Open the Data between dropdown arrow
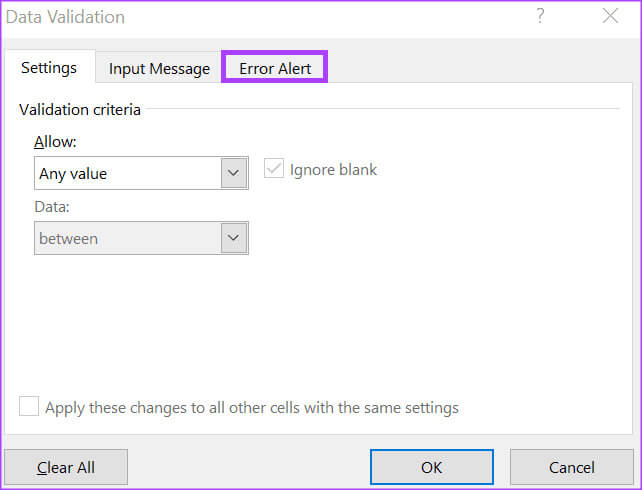The width and height of the screenshot is (642, 490). click(x=234, y=238)
